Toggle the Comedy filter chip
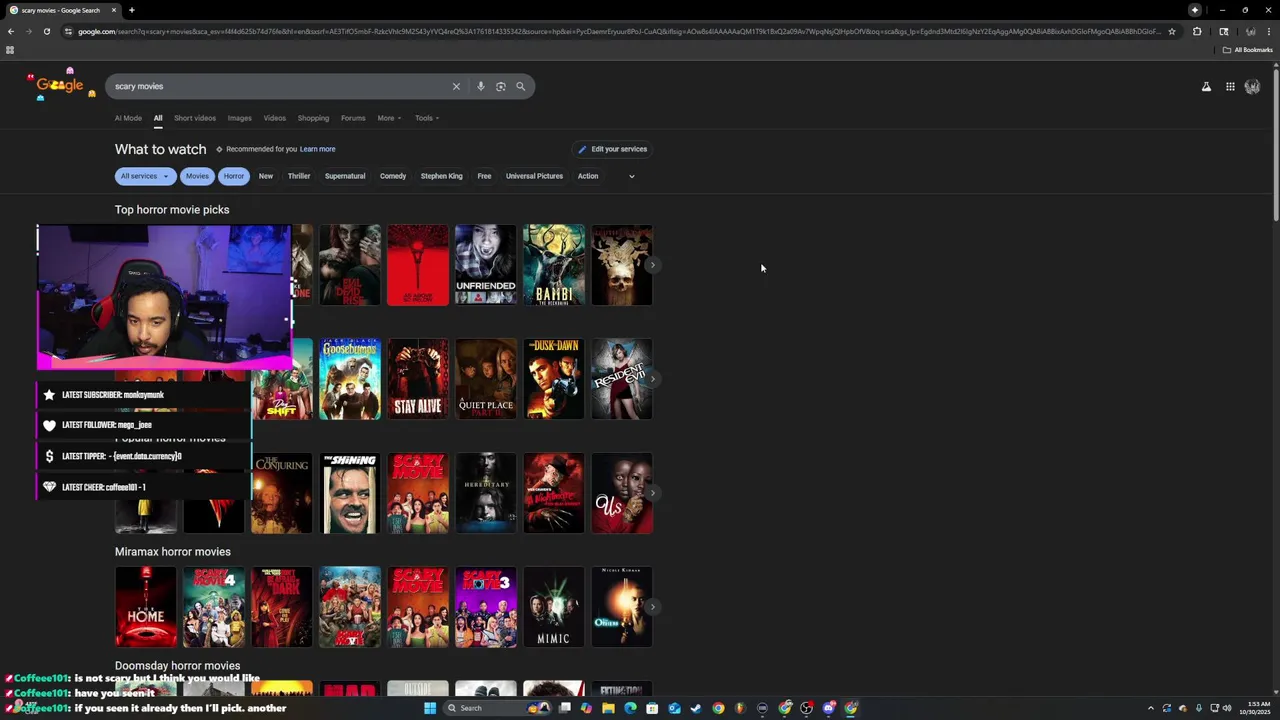 pos(393,176)
